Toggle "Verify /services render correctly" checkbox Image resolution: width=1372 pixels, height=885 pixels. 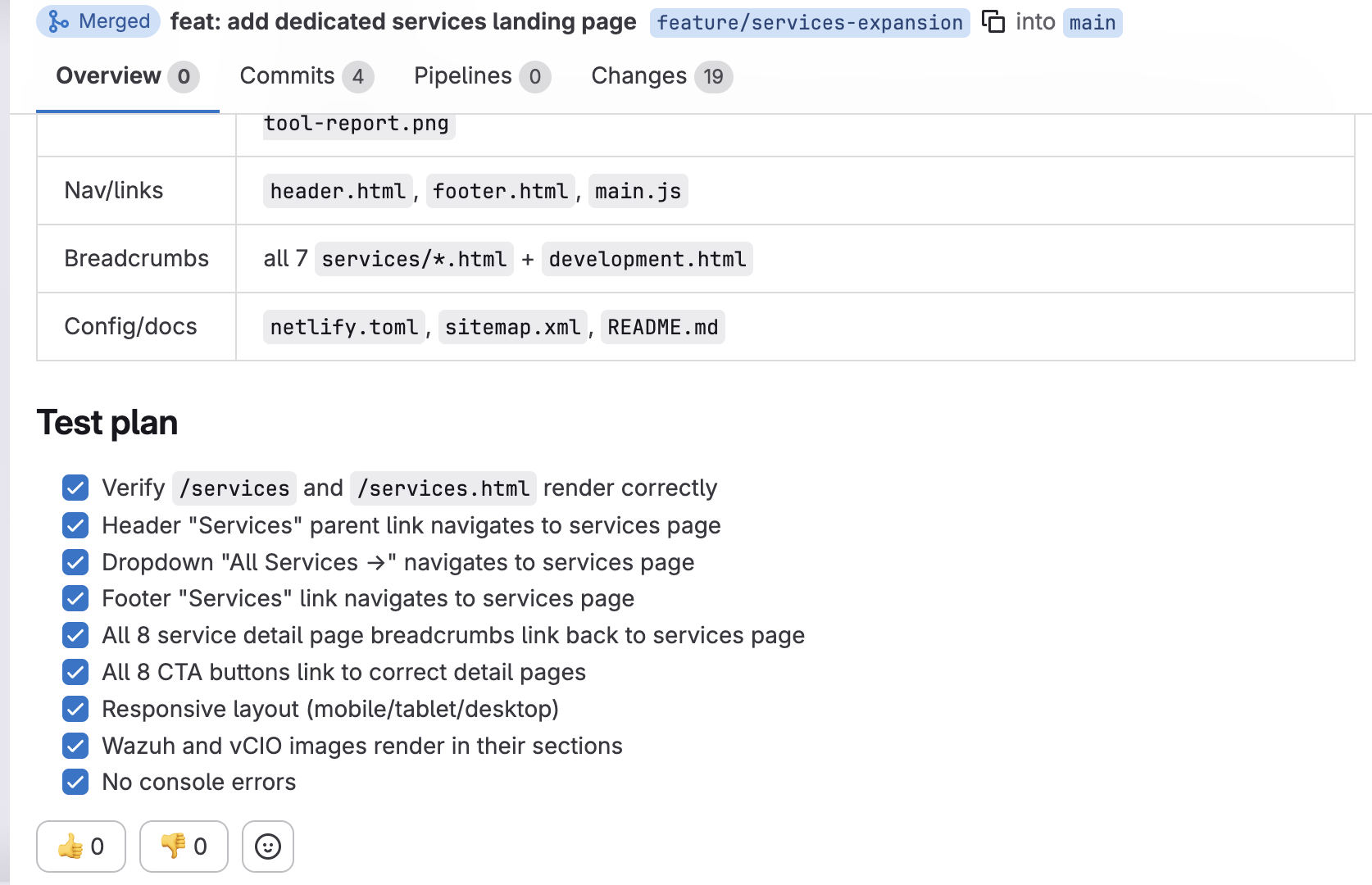coord(75,488)
